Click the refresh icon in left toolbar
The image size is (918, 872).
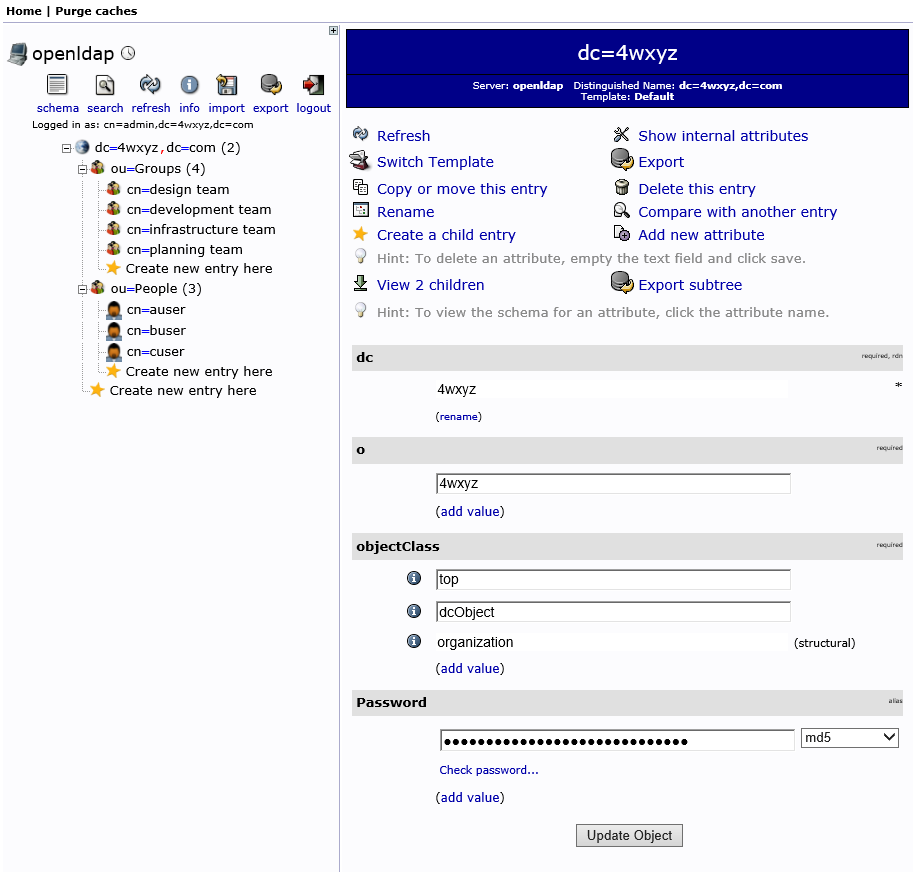point(150,85)
